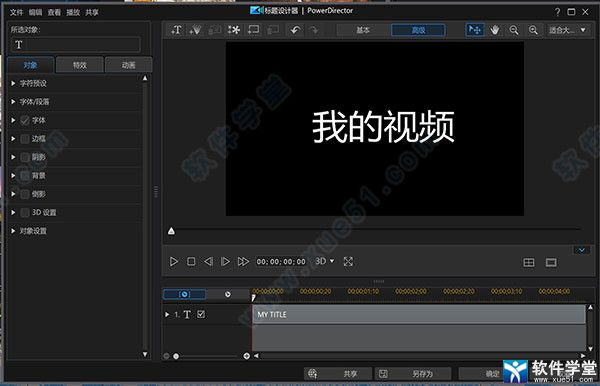Click the 另存为 save as button
The image size is (600, 386).
pyautogui.click(x=413, y=374)
